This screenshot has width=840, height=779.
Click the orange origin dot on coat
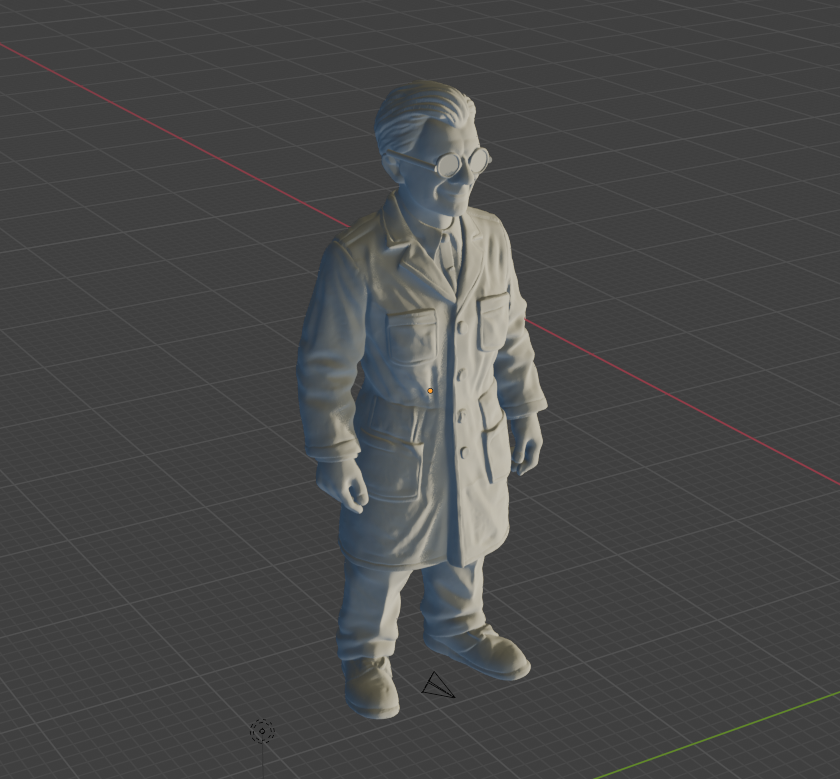(430, 391)
